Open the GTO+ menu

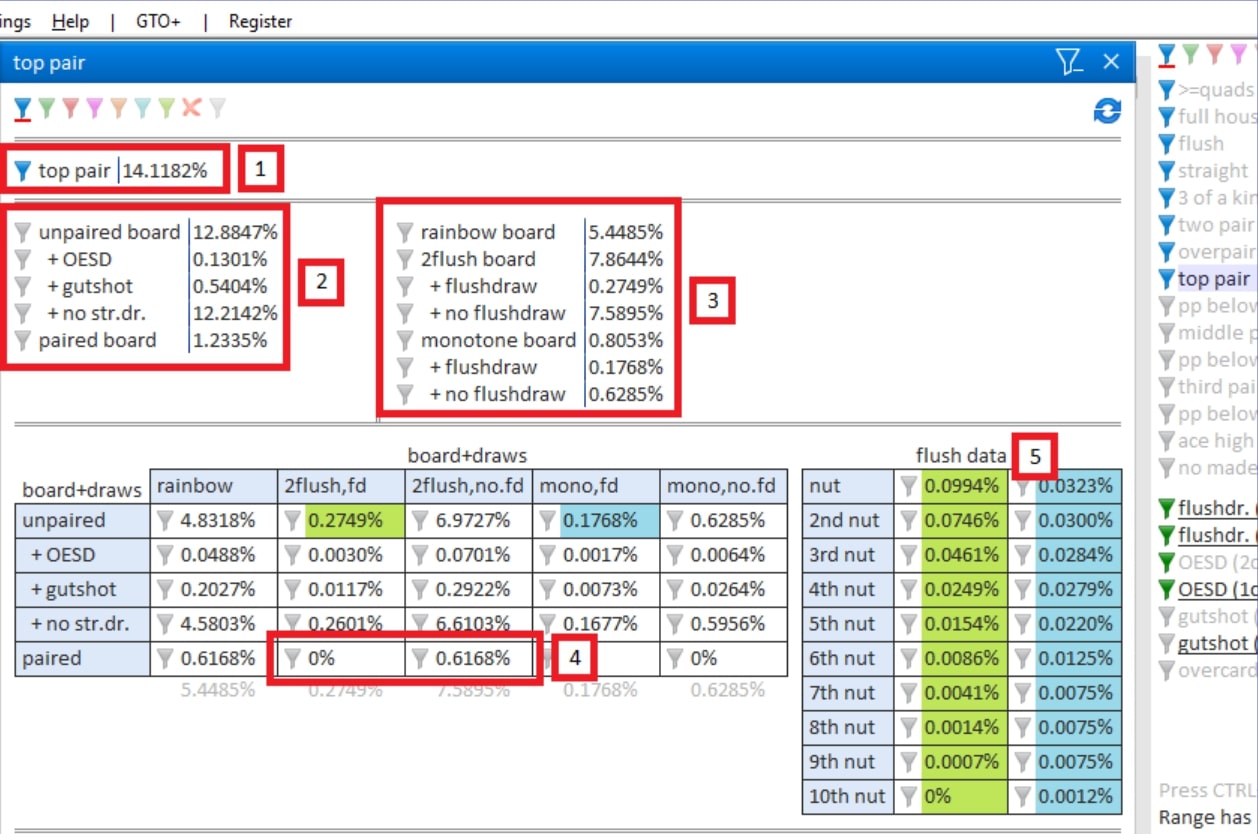pyautogui.click(x=158, y=21)
